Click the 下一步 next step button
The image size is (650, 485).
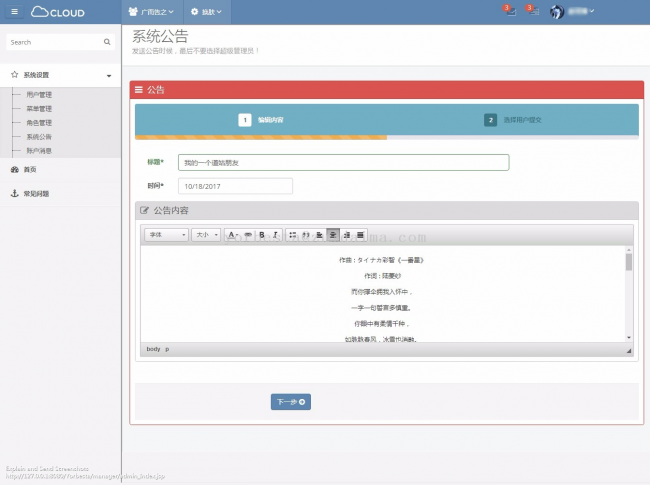pyautogui.click(x=290, y=402)
